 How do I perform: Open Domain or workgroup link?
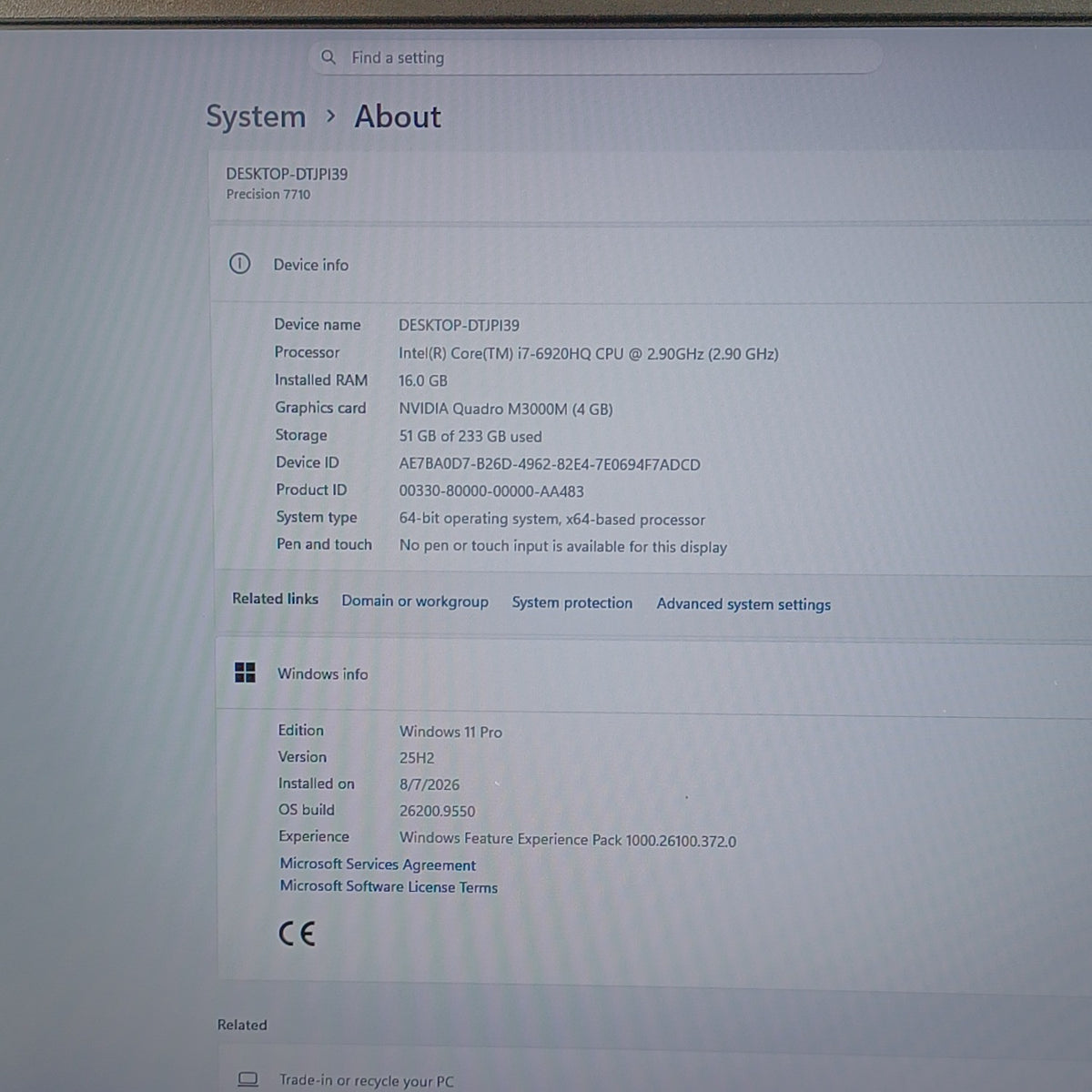[x=415, y=602]
